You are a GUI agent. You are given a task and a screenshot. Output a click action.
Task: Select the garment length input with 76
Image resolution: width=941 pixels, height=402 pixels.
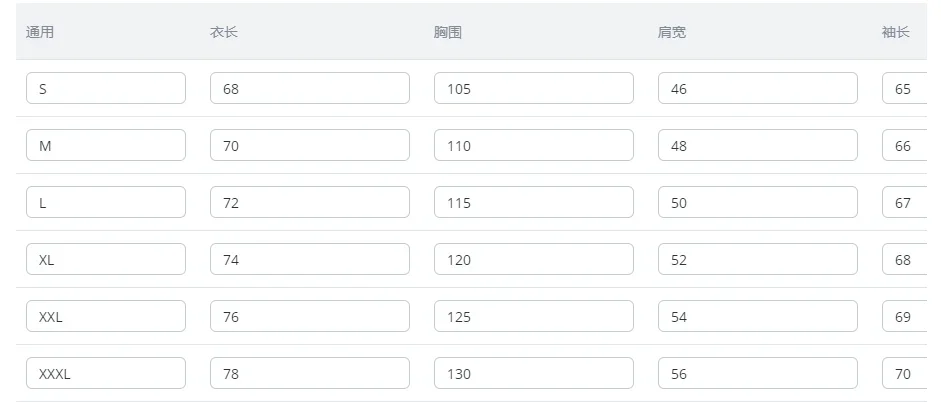(x=309, y=316)
